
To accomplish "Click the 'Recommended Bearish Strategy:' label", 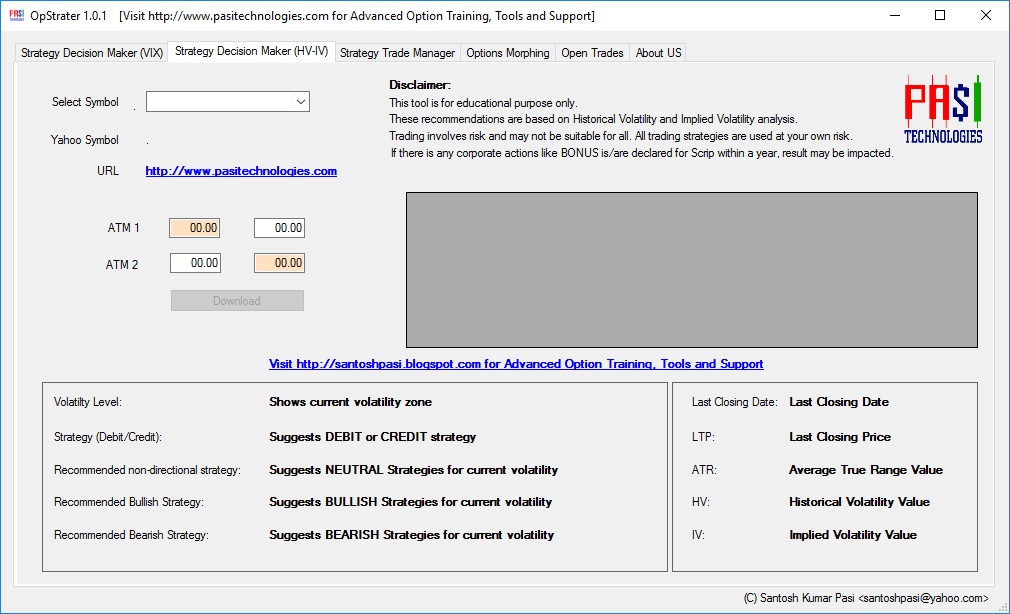I will pyautogui.click(x=131, y=535).
